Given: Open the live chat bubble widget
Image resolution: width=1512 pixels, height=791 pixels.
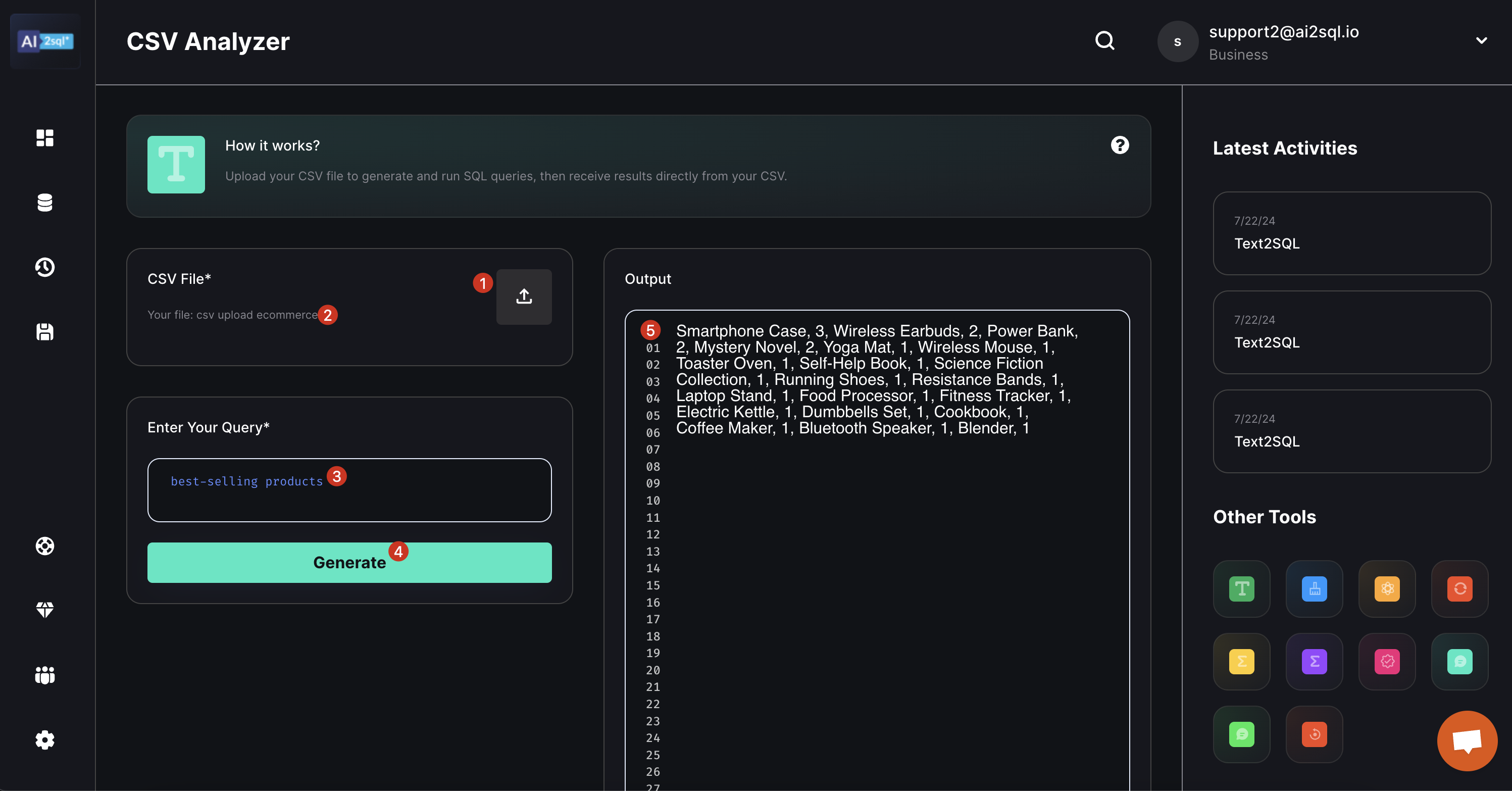Looking at the screenshot, I should click(1467, 741).
